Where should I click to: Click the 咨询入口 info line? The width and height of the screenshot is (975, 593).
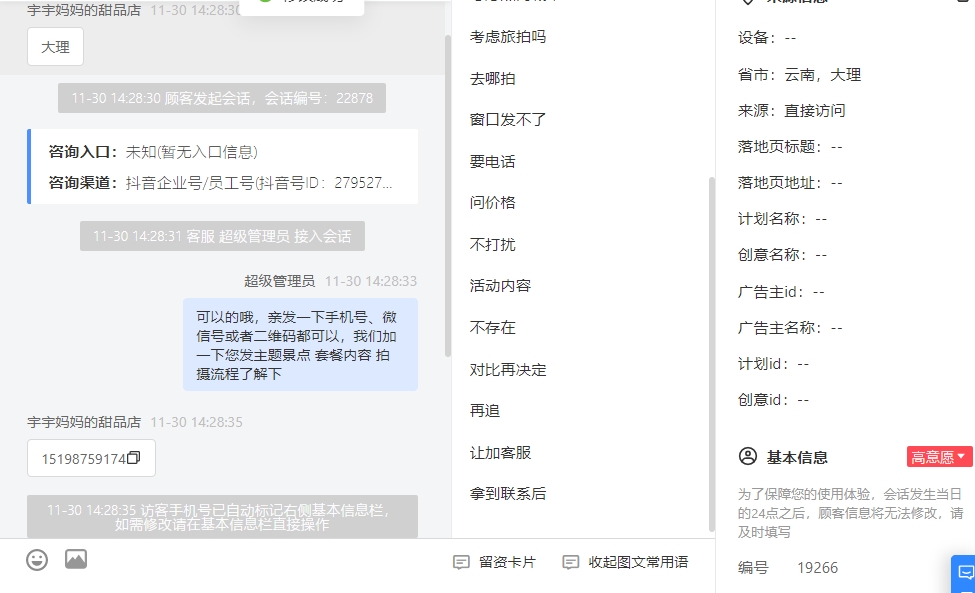click(x=153, y=152)
